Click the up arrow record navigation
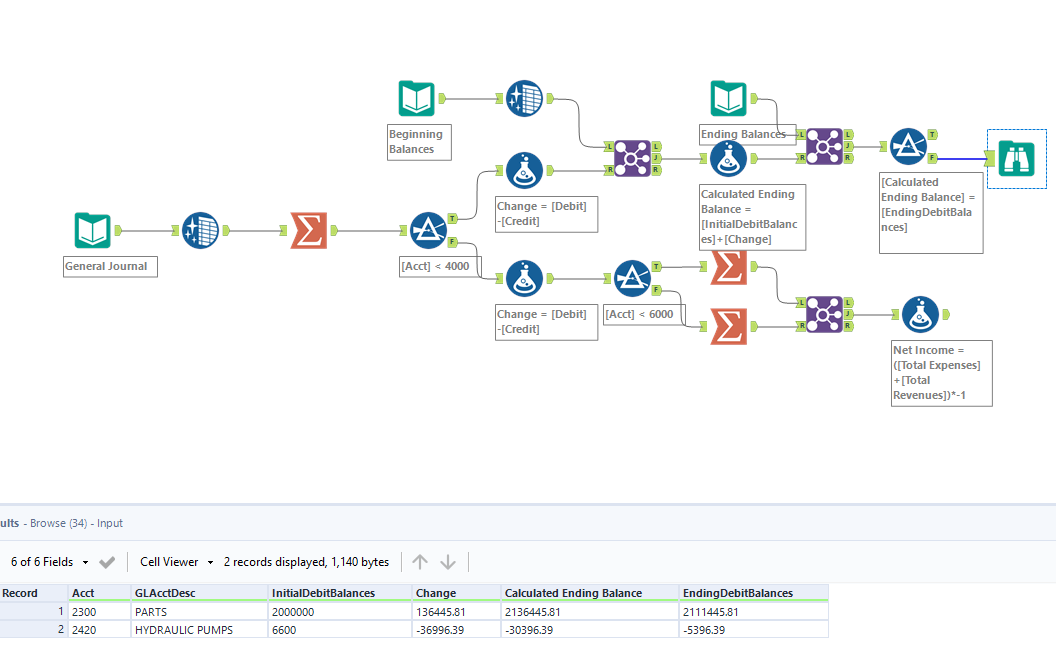This screenshot has height=658, width=1056. tap(420, 562)
